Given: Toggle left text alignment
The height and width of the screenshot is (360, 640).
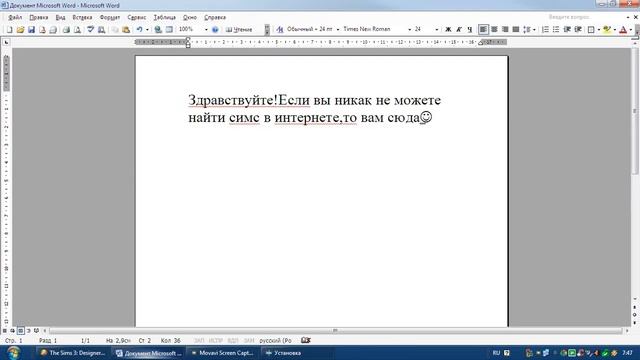Looking at the screenshot, I should click(483, 29).
